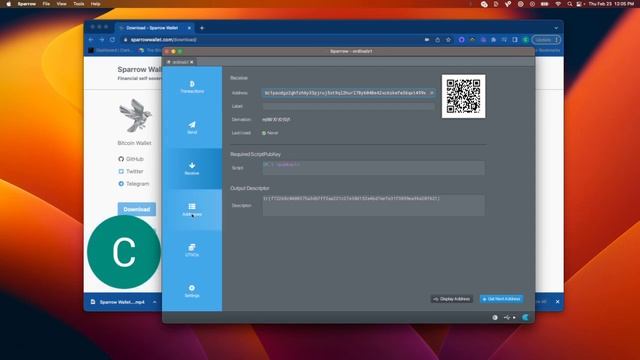The height and width of the screenshot is (360, 640).
Task: Click the receive address QR code image
Action: [463, 96]
